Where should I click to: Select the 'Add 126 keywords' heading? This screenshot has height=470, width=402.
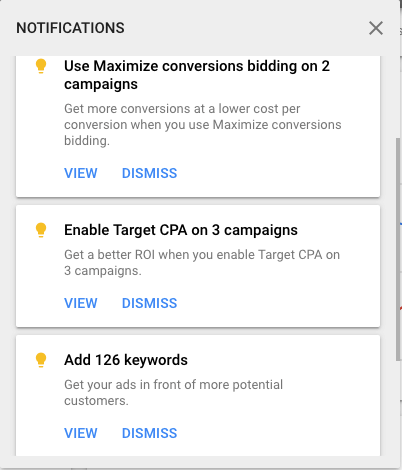pos(126,360)
